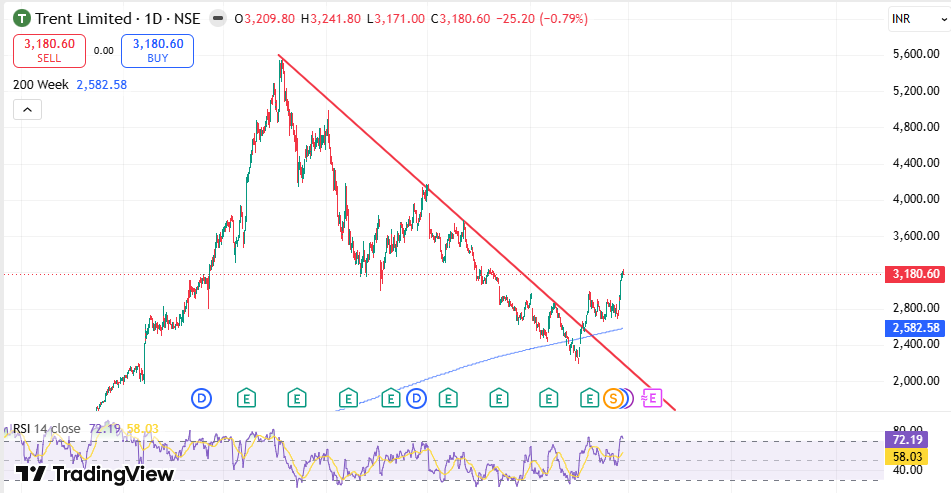Click the SELL 3,180.60 button

[x=49, y=50]
